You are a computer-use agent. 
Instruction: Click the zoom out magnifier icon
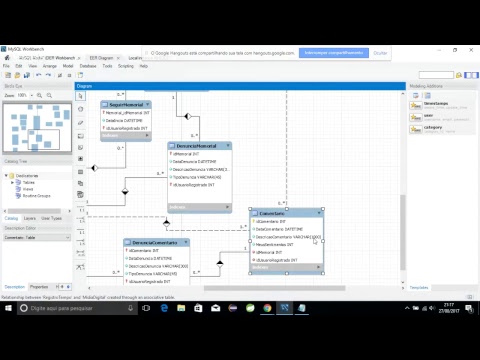tap(49, 95)
